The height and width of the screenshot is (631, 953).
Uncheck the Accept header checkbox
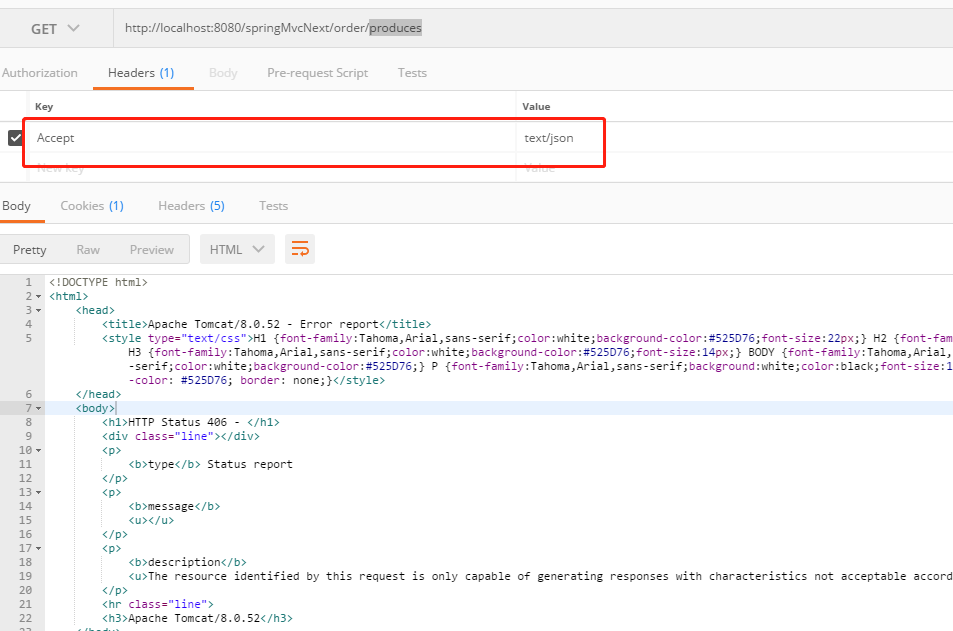click(15, 138)
